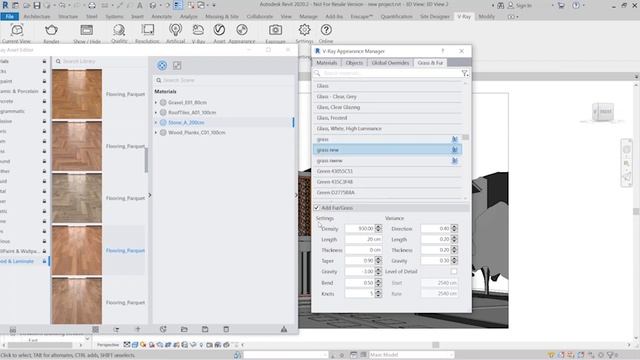640x360 pixels.
Task: Open the Asset Editor ribbon icon
Action: pos(219,31)
